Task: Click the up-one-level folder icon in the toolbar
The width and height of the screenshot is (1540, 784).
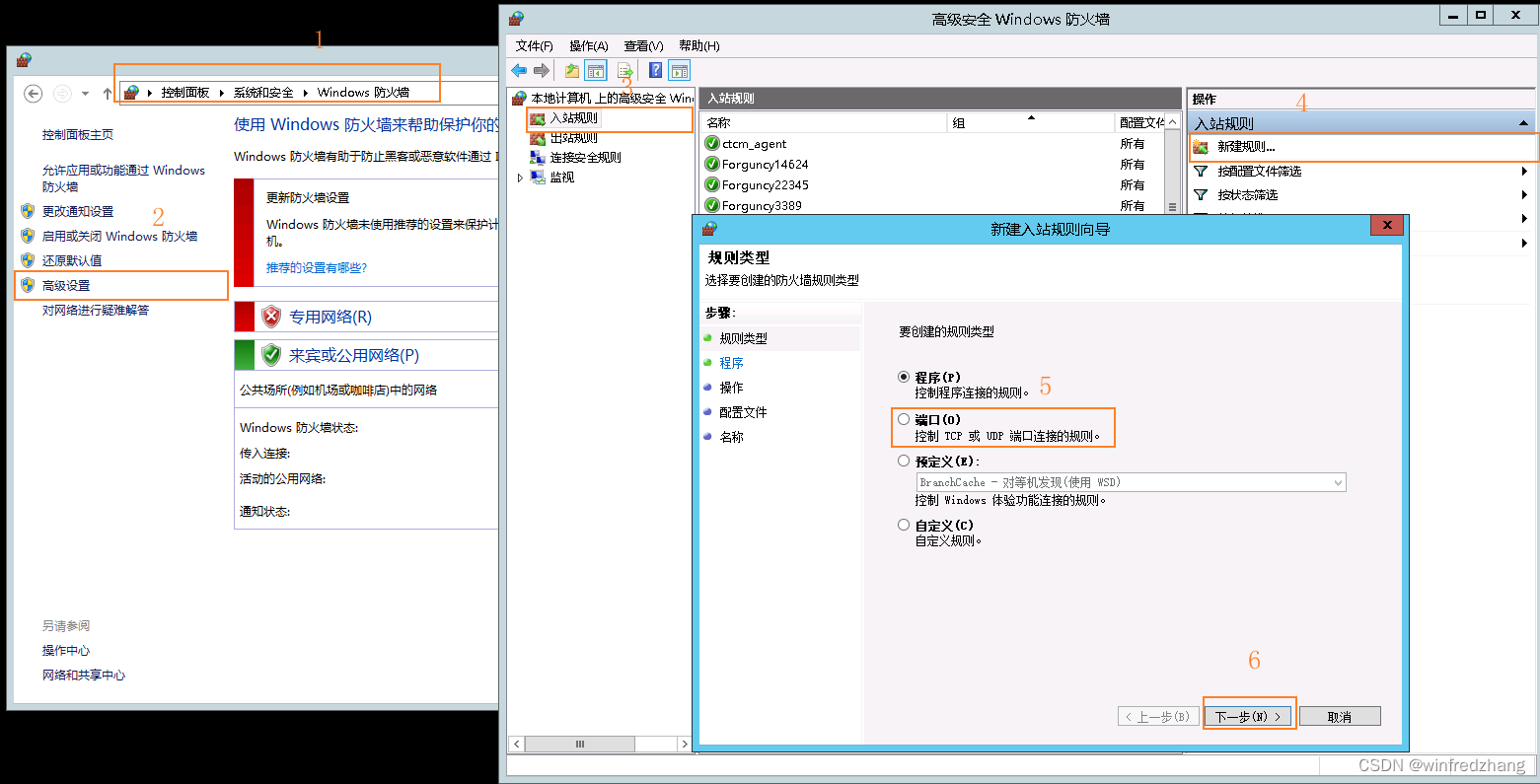Action: click(572, 70)
